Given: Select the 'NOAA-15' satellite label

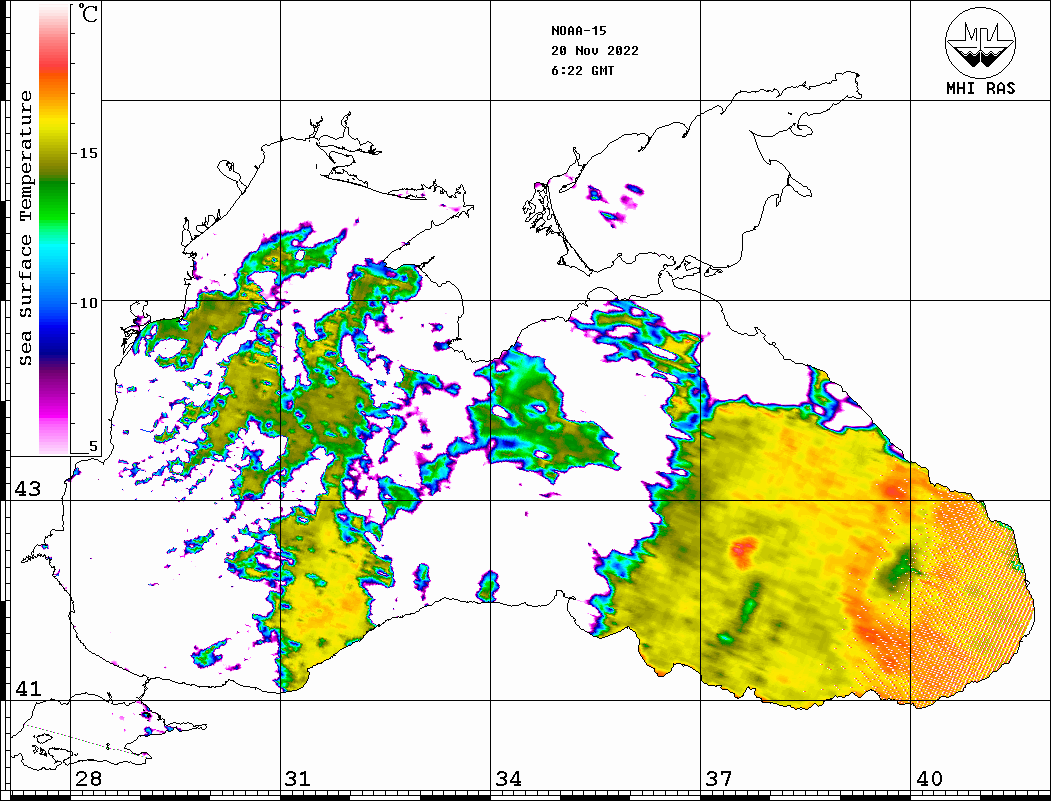Looking at the screenshot, I should [x=578, y=31].
